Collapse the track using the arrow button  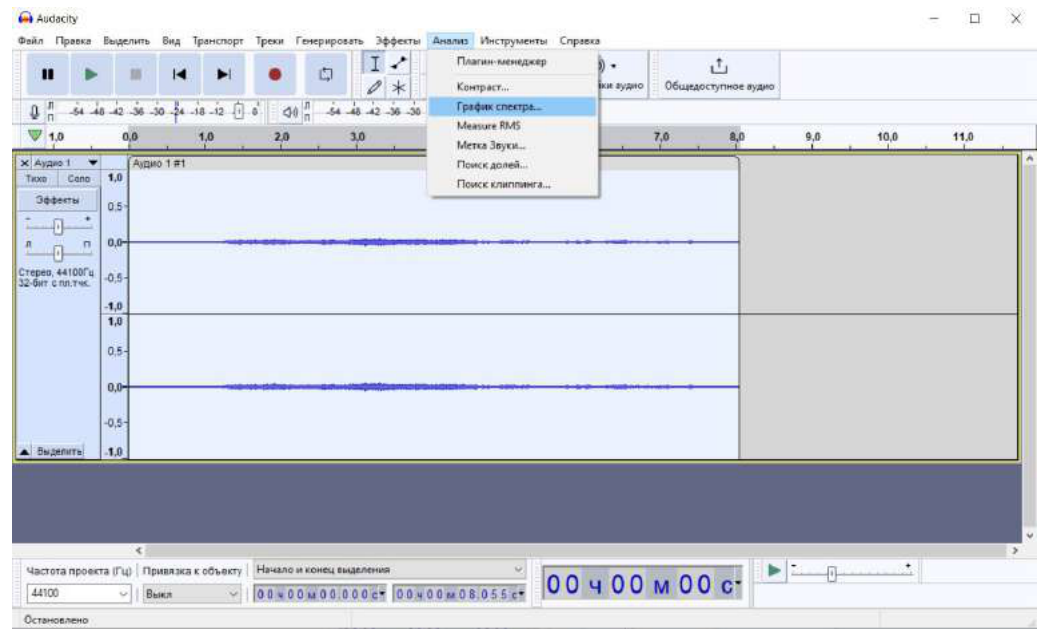(x=24, y=451)
